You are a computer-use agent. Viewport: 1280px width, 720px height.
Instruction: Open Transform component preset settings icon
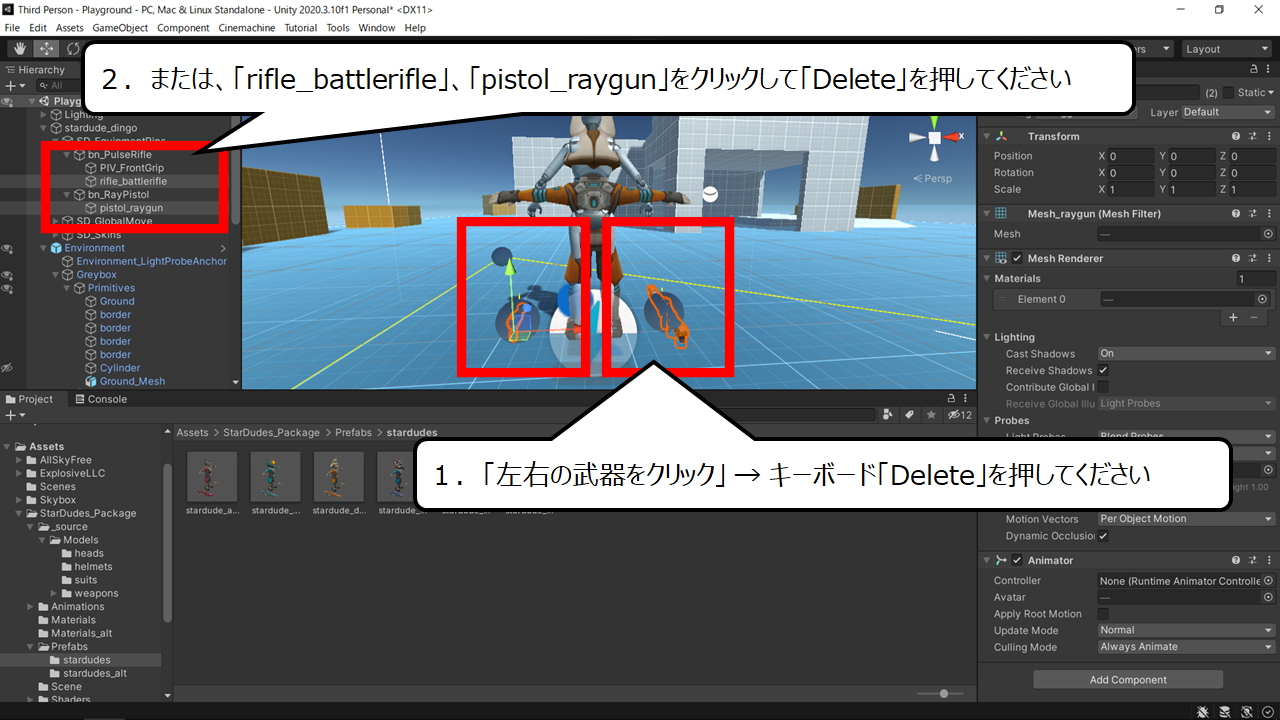1253,136
